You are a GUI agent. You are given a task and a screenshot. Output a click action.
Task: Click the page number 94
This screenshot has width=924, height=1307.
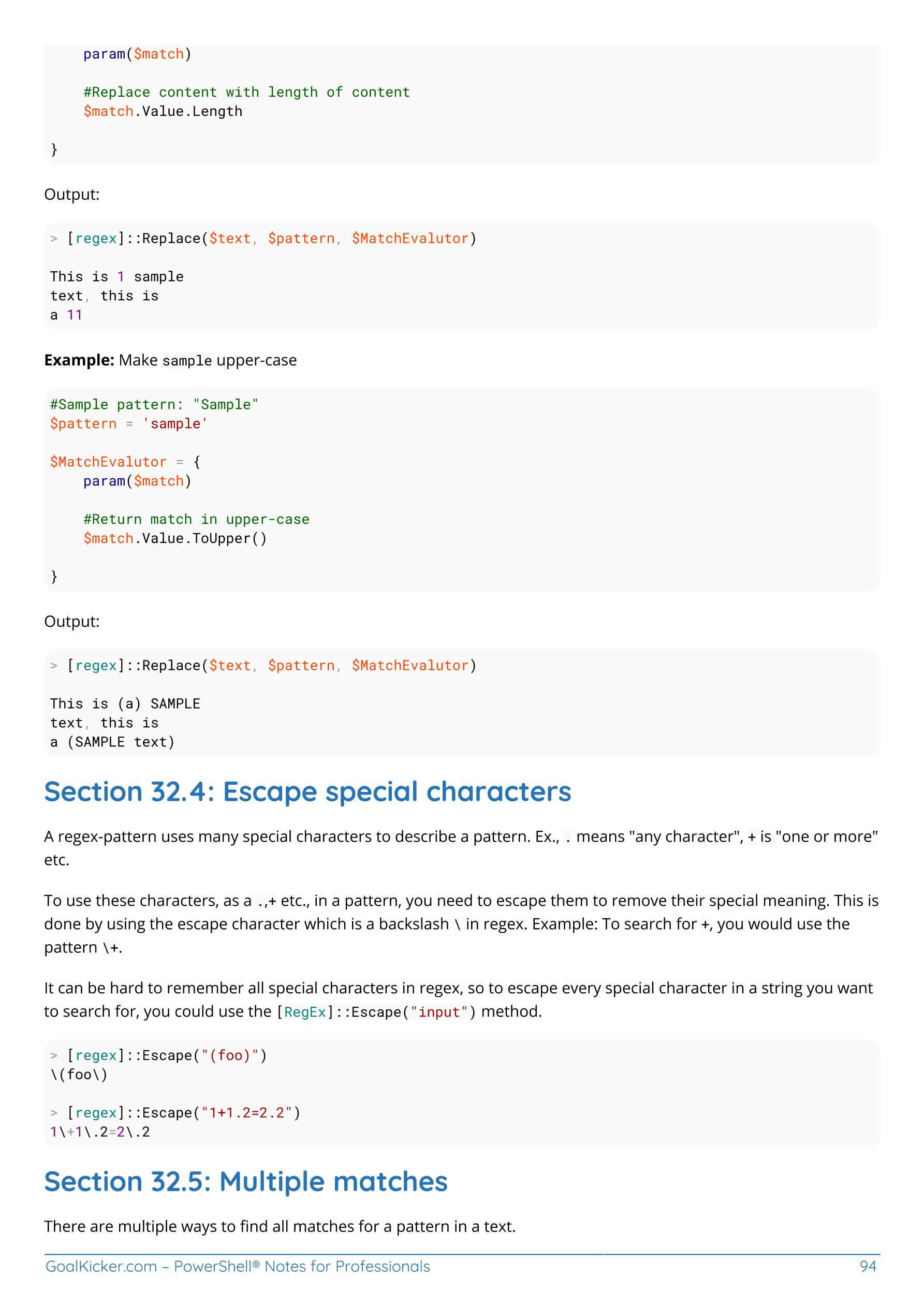coord(868,1266)
